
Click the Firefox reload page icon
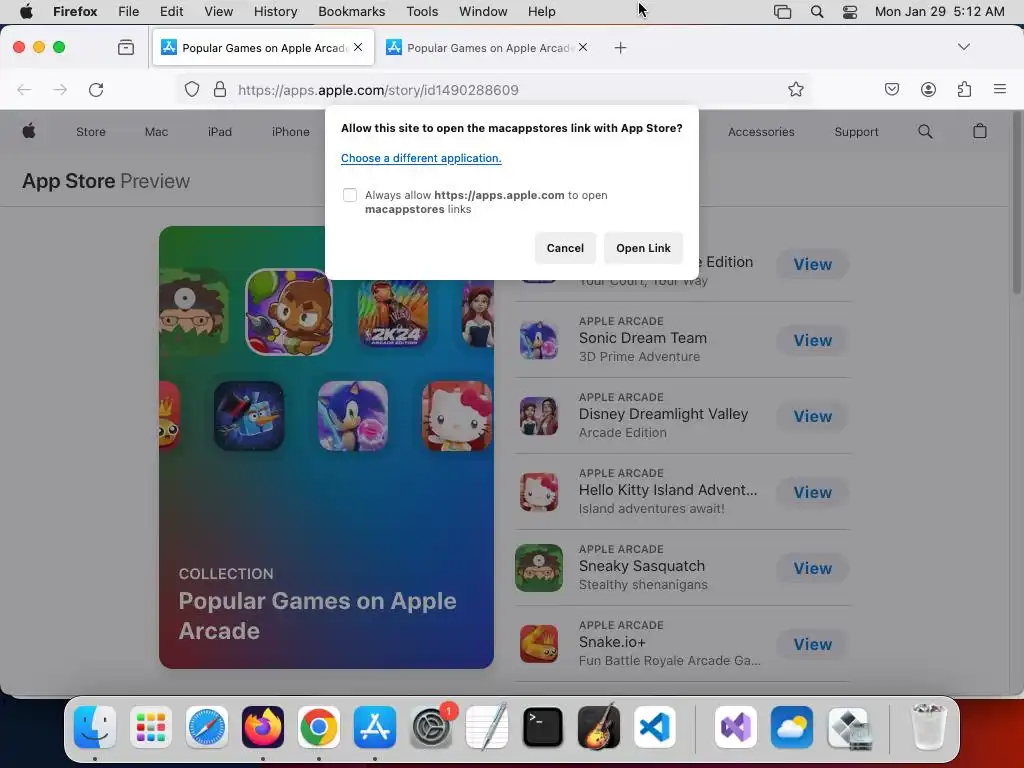(x=96, y=89)
